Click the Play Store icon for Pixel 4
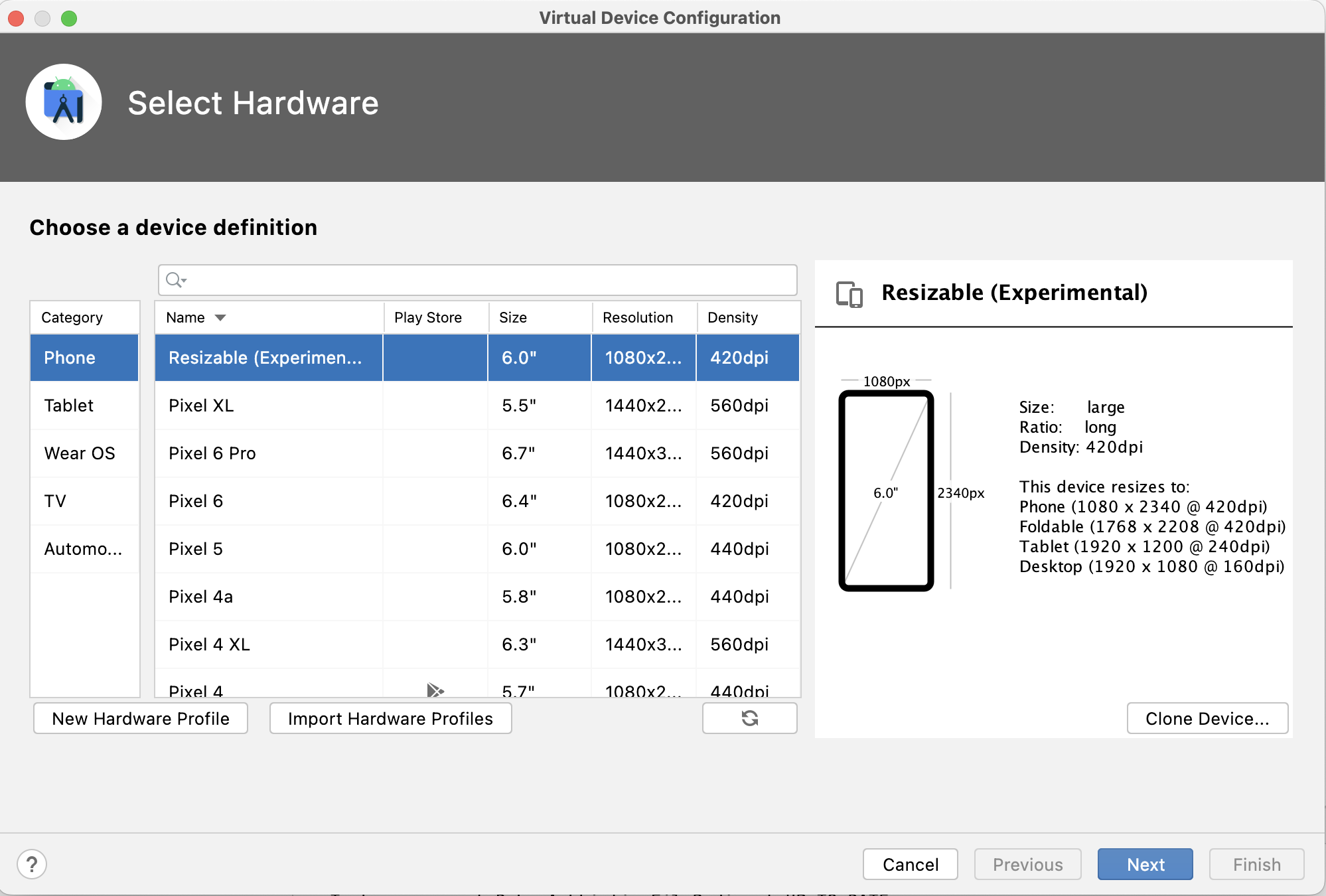1326x896 pixels. [435, 690]
